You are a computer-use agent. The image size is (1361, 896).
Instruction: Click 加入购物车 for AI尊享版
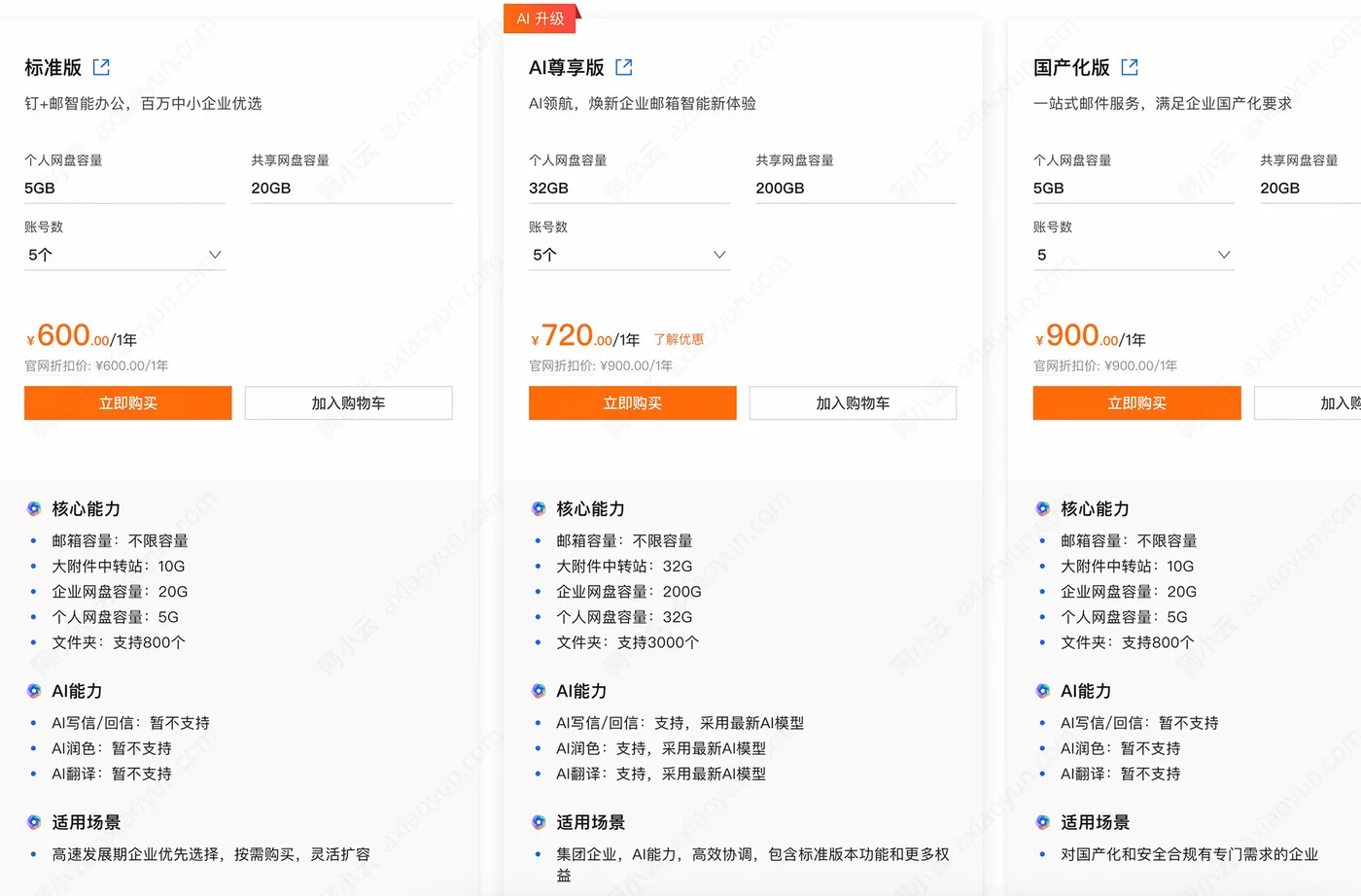853,403
